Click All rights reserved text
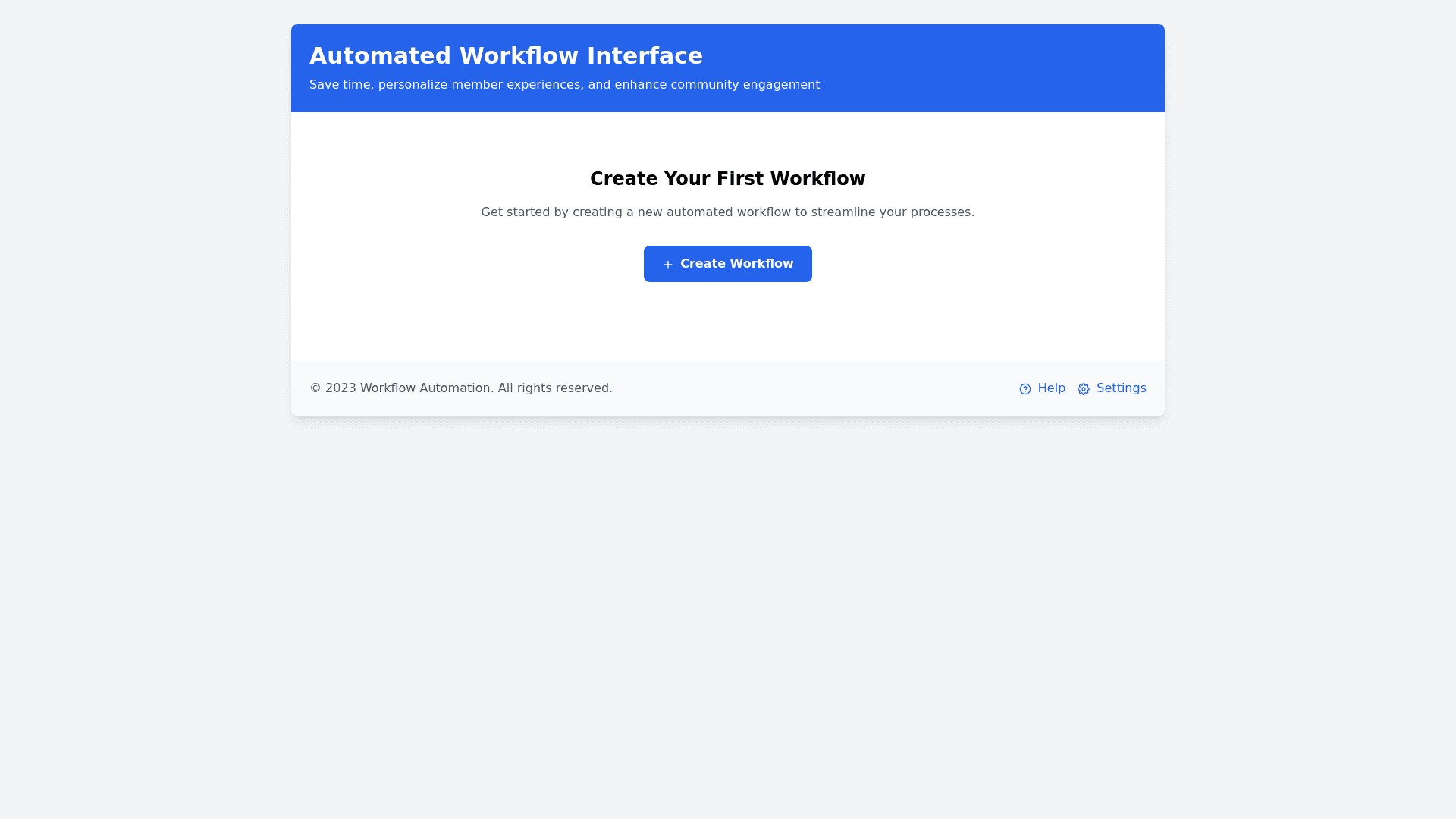Image resolution: width=1456 pixels, height=819 pixels. [554, 388]
